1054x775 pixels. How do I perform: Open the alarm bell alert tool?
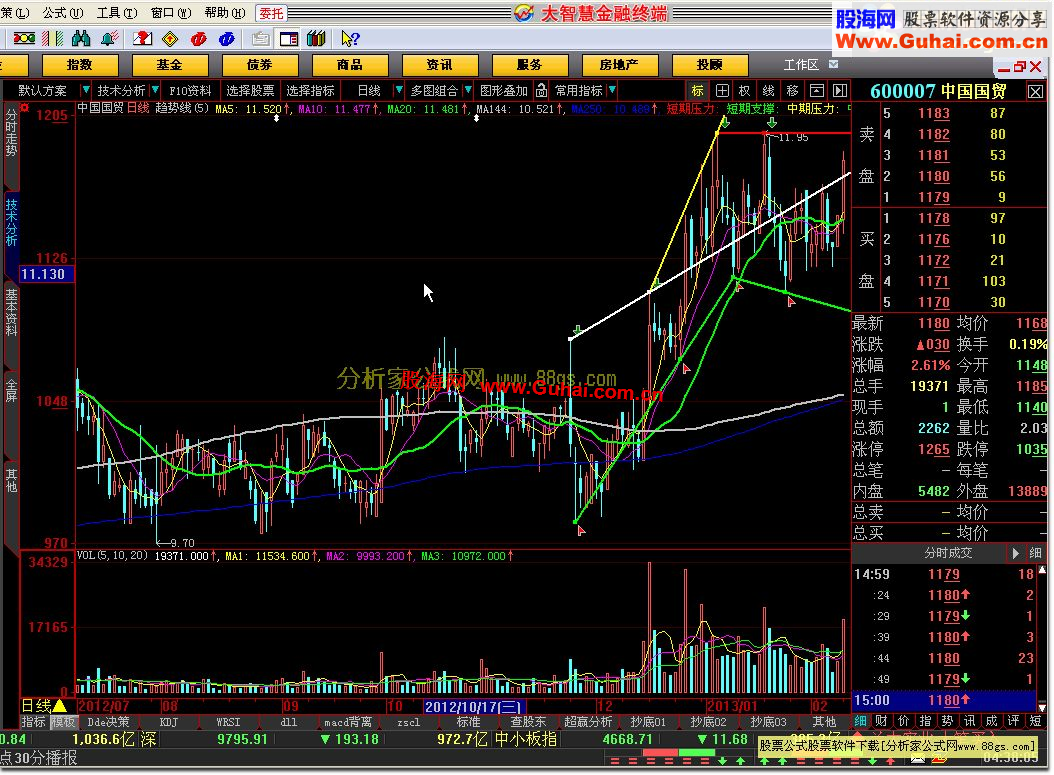[x=109, y=39]
